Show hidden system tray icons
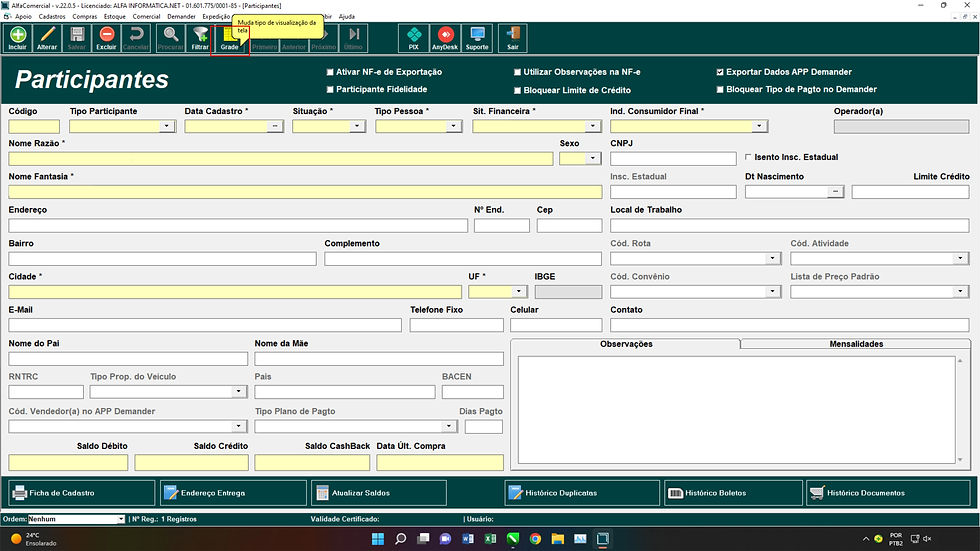Viewport: 980px width, 551px height. tap(866, 539)
